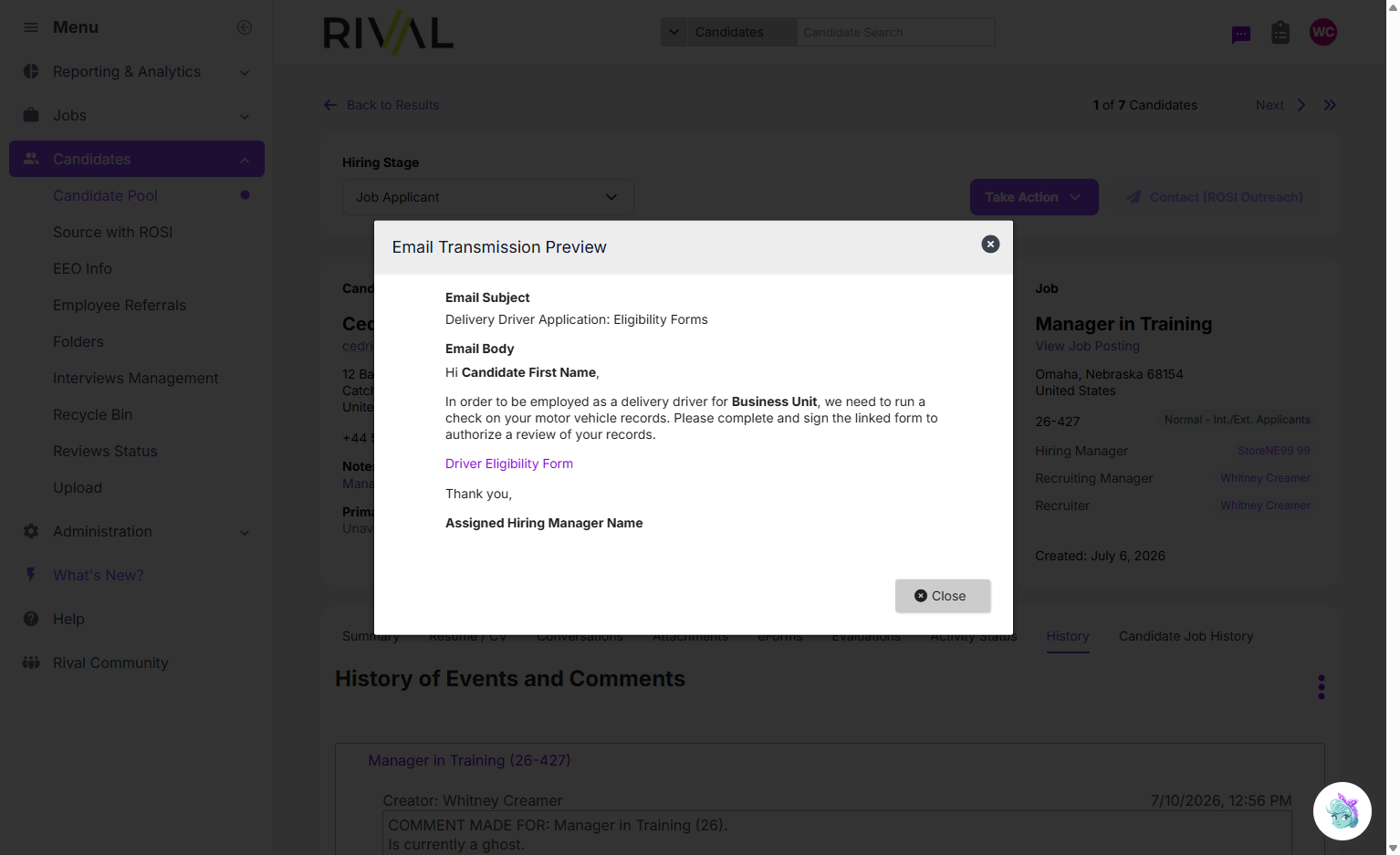1400x855 pixels.
Task: Click the Candidates people icon in sidebar
Action: point(31,159)
